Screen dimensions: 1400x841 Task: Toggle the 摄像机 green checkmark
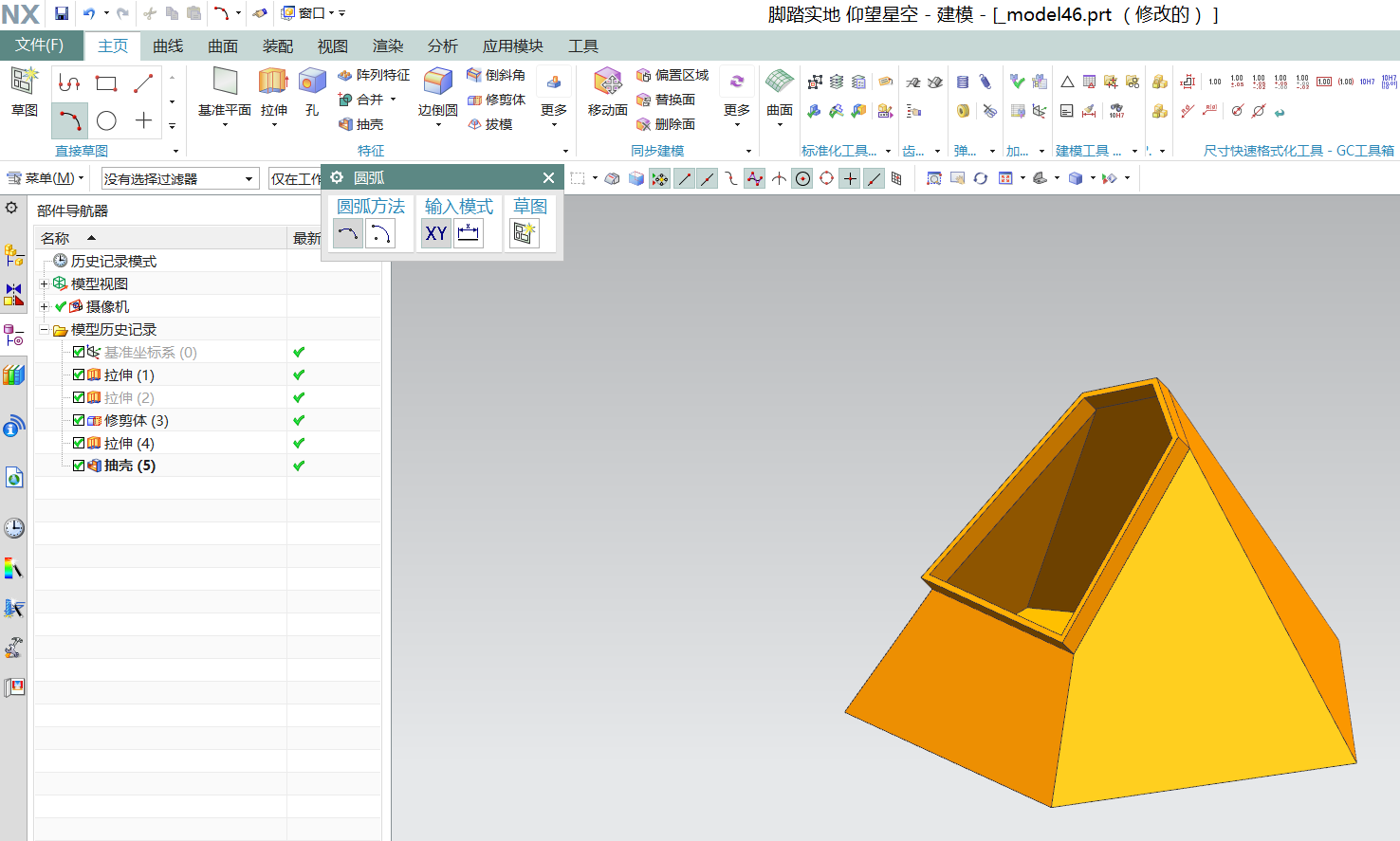click(x=61, y=306)
